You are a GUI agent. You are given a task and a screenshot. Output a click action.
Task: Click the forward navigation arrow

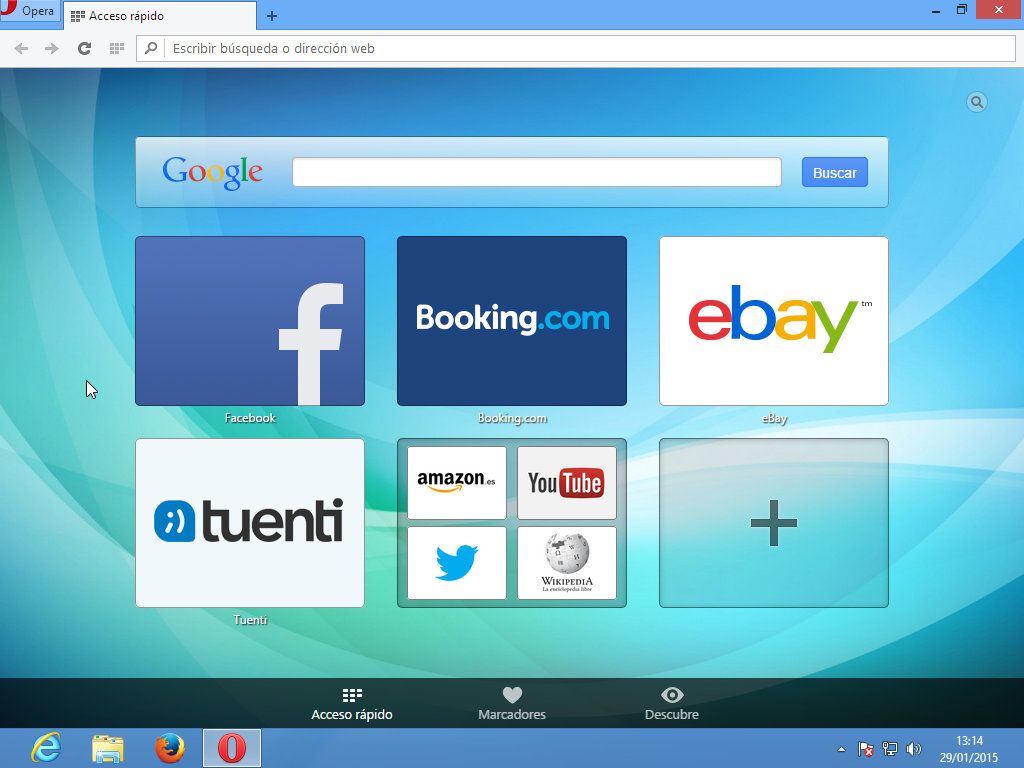click(x=52, y=48)
